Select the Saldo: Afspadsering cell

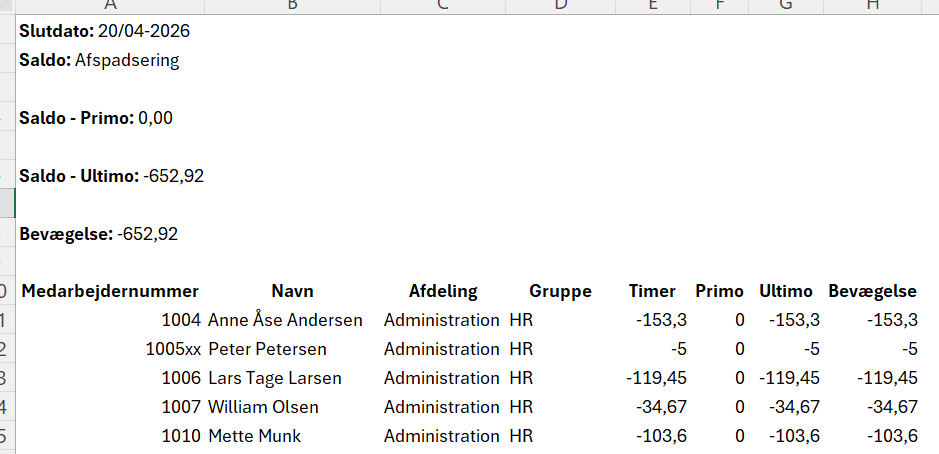(x=100, y=60)
